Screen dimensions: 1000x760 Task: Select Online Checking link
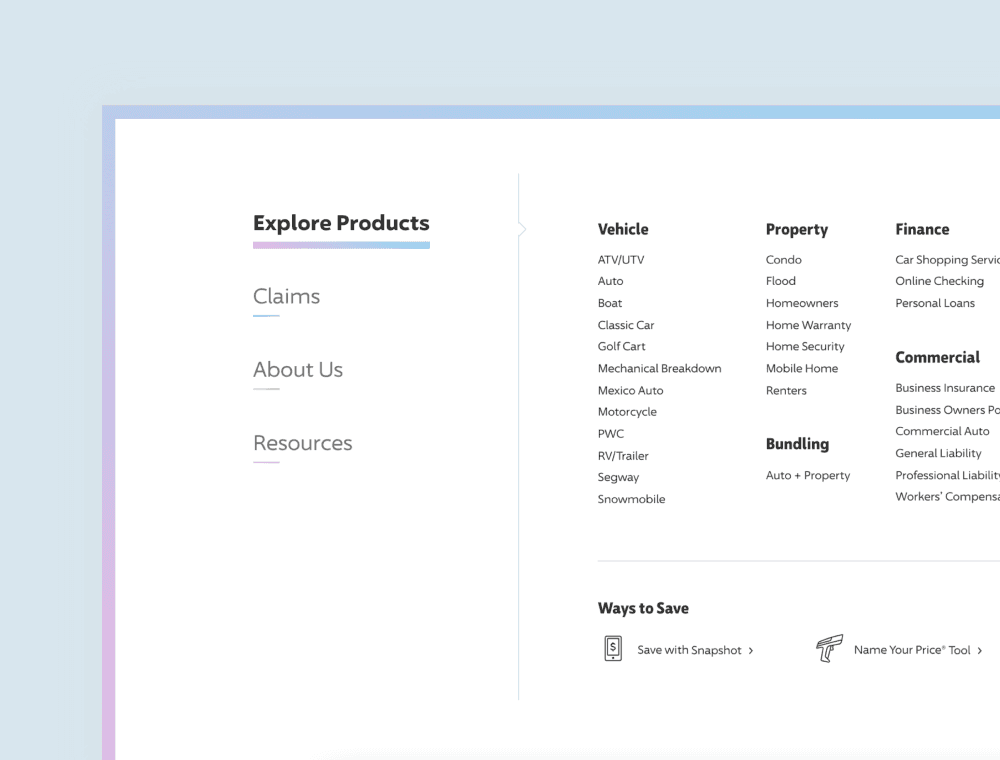coord(939,281)
